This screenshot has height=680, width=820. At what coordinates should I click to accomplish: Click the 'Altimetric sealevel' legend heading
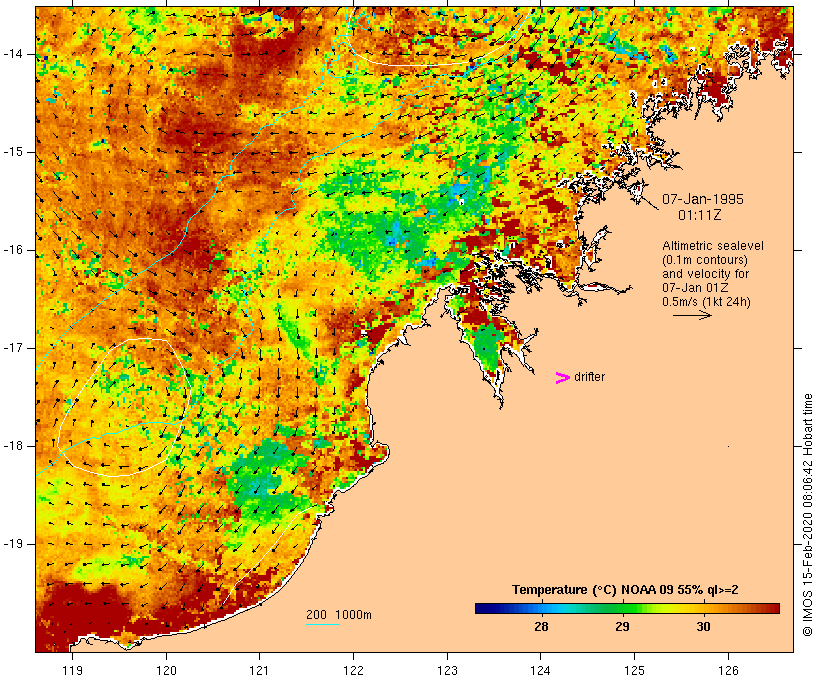point(706,246)
